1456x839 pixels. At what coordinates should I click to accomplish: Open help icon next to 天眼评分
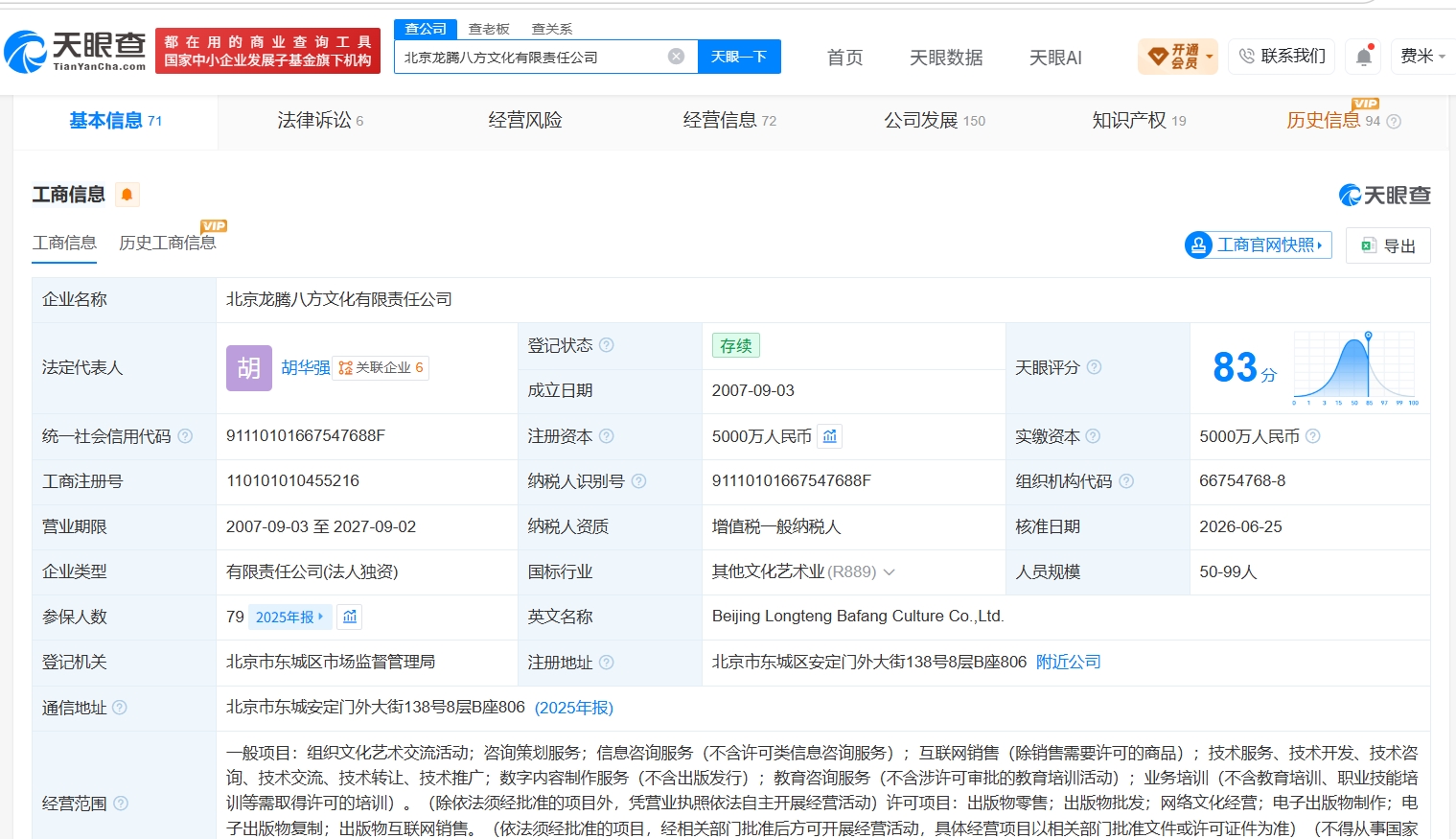click(x=1094, y=367)
